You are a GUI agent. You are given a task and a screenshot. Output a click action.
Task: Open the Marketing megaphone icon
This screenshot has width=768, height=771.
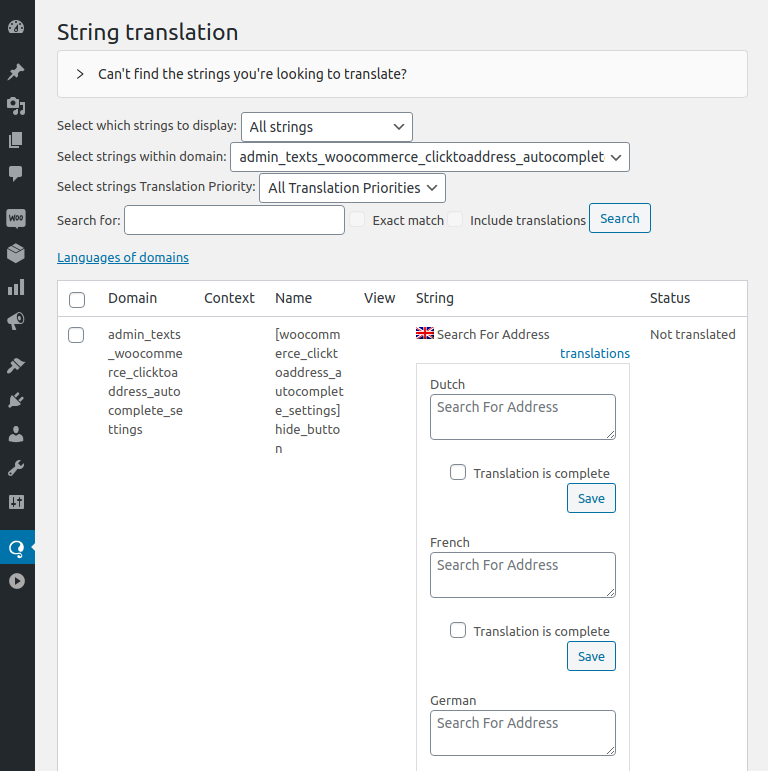point(16,321)
